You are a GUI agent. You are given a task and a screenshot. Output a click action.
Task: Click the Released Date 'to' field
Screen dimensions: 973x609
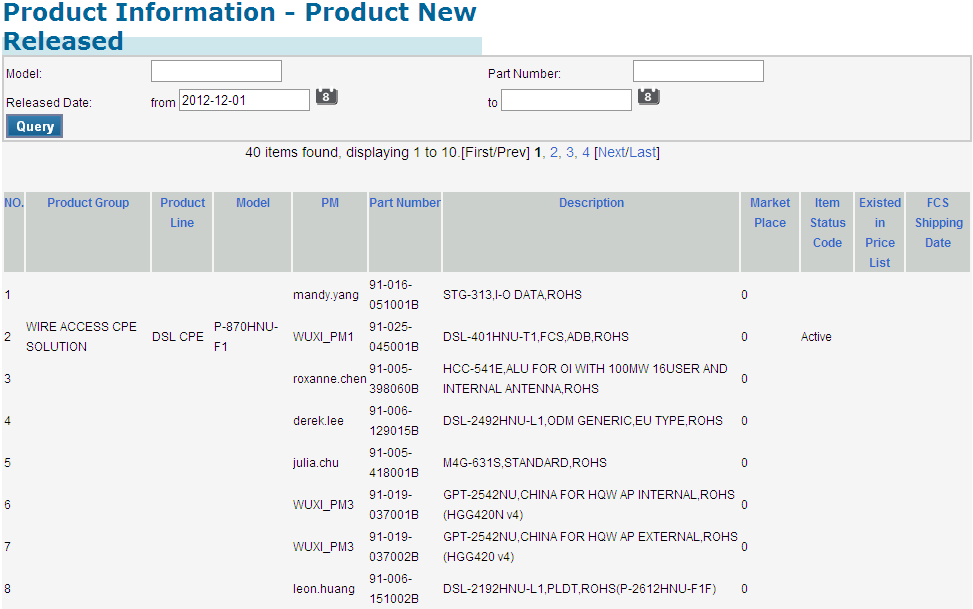coord(566,100)
